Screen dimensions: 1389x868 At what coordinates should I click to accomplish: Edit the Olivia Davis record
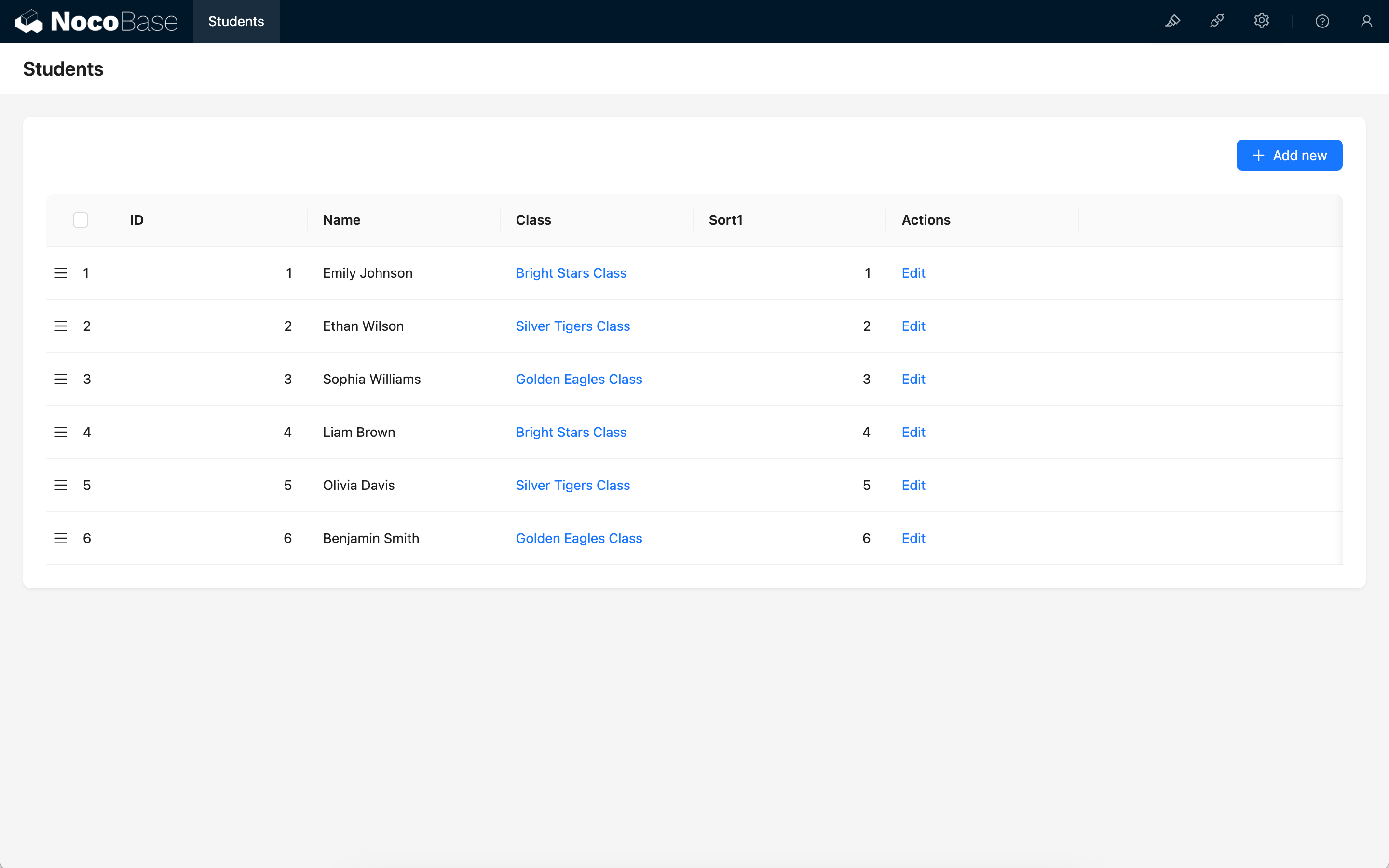point(912,485)
